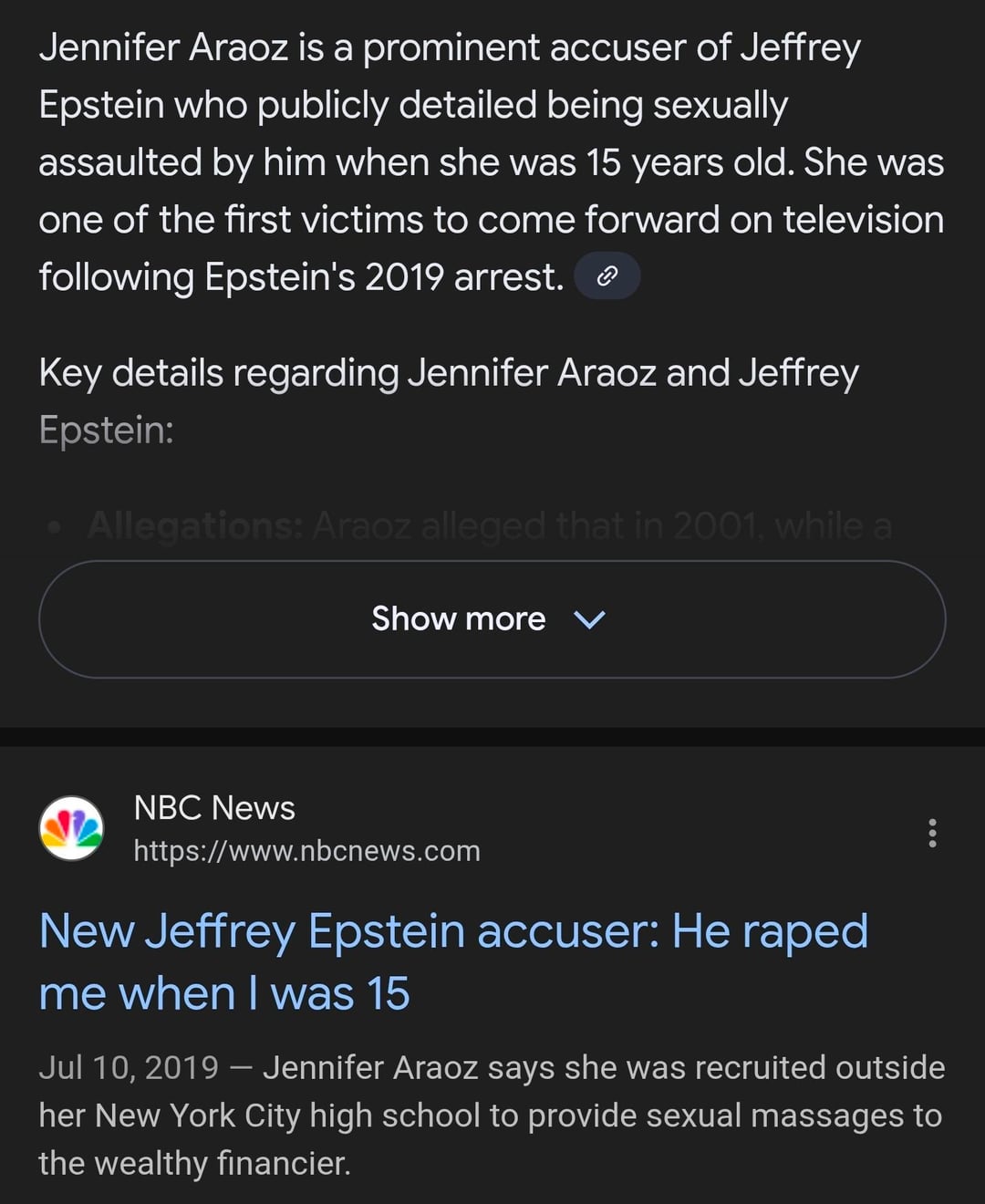Open the "New Jeffrey Epstein accuser" headline link
This screenshot has width=985, height=1204.
(x=453, y=931)
